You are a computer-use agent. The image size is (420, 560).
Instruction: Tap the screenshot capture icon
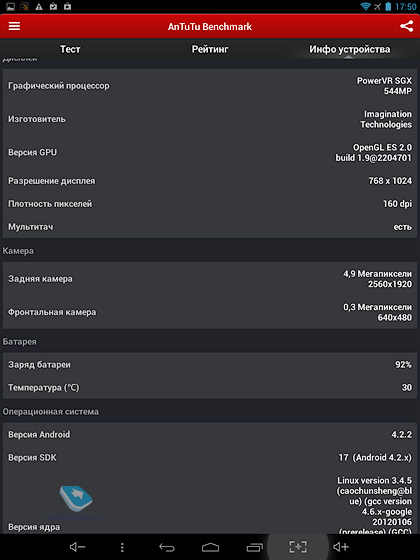[x=298, y=547]
